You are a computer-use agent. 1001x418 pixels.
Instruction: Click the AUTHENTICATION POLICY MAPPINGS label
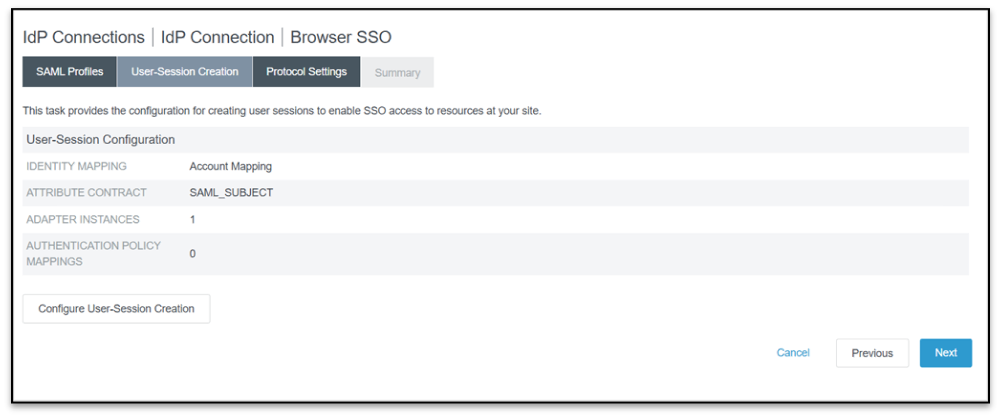tap(93, 253)
